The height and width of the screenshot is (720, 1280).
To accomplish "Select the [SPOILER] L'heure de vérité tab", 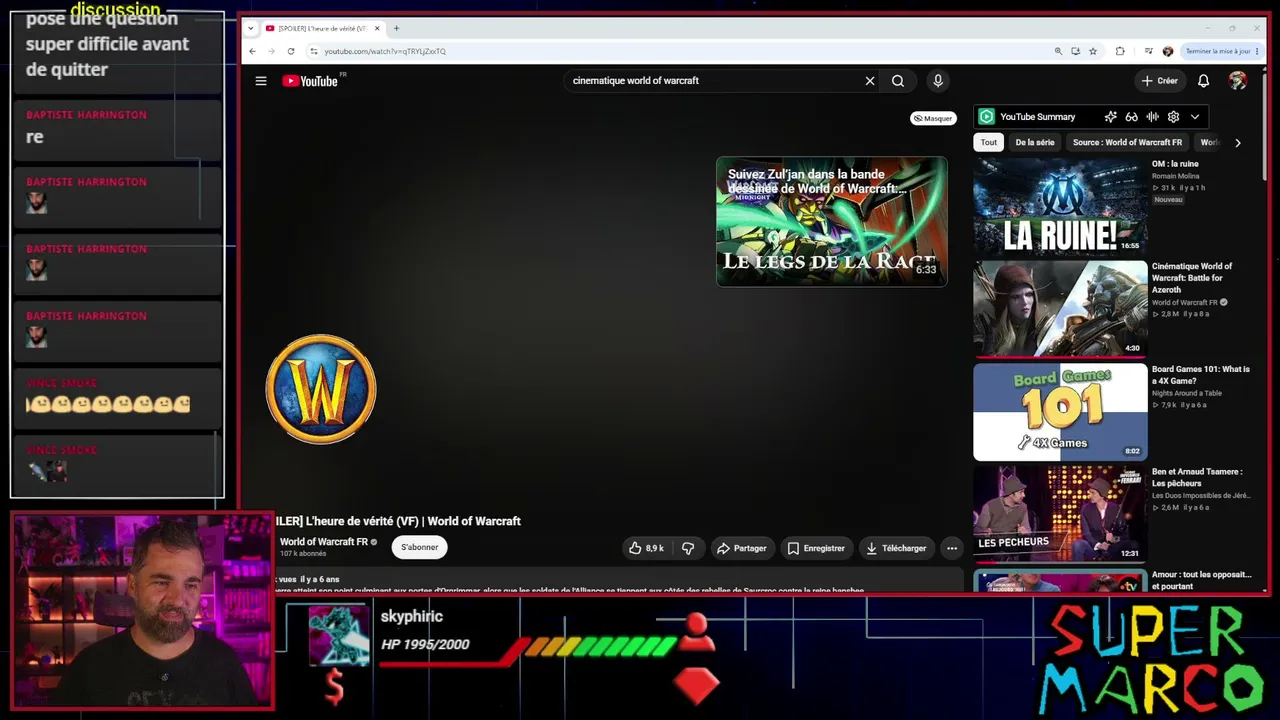I will click(x=321, y=28).
